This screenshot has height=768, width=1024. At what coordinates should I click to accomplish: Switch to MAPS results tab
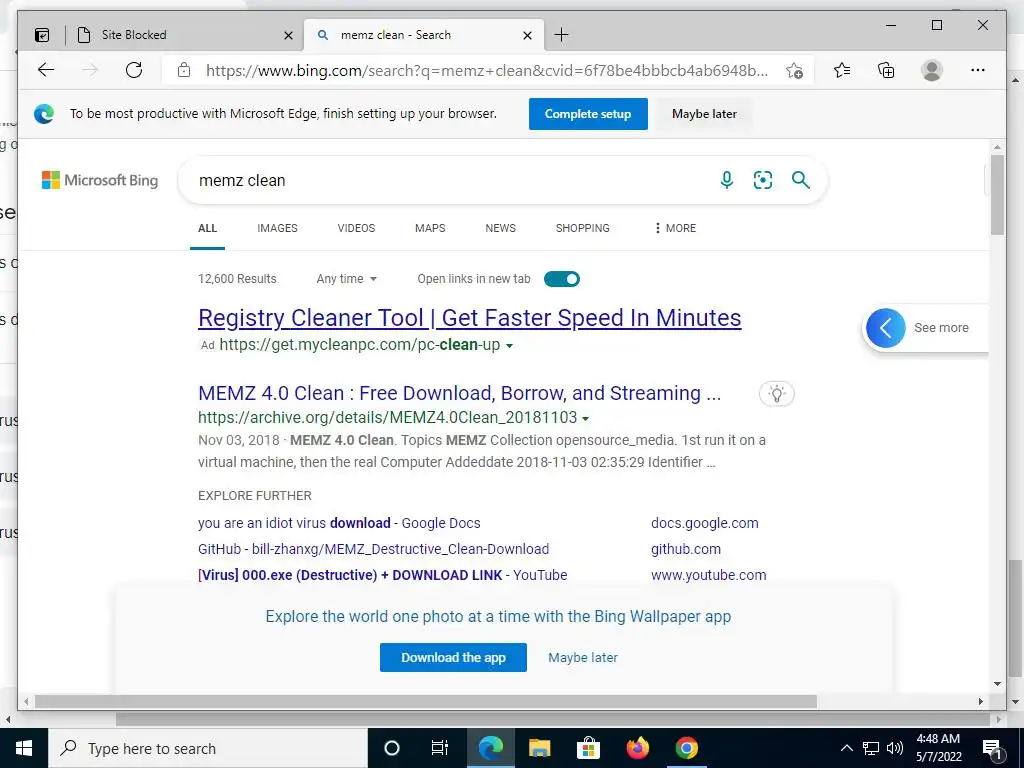(430, 228)
